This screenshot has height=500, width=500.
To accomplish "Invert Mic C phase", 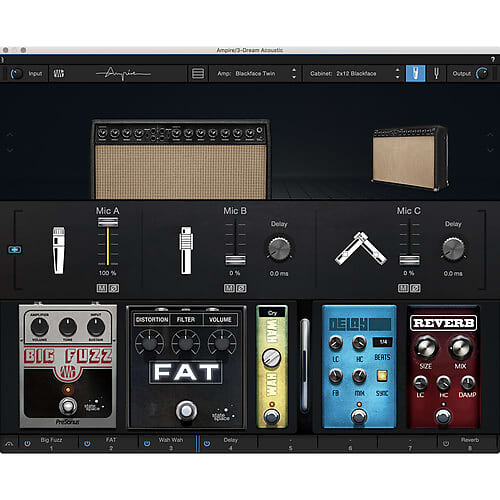I will (x=415, y=288).
